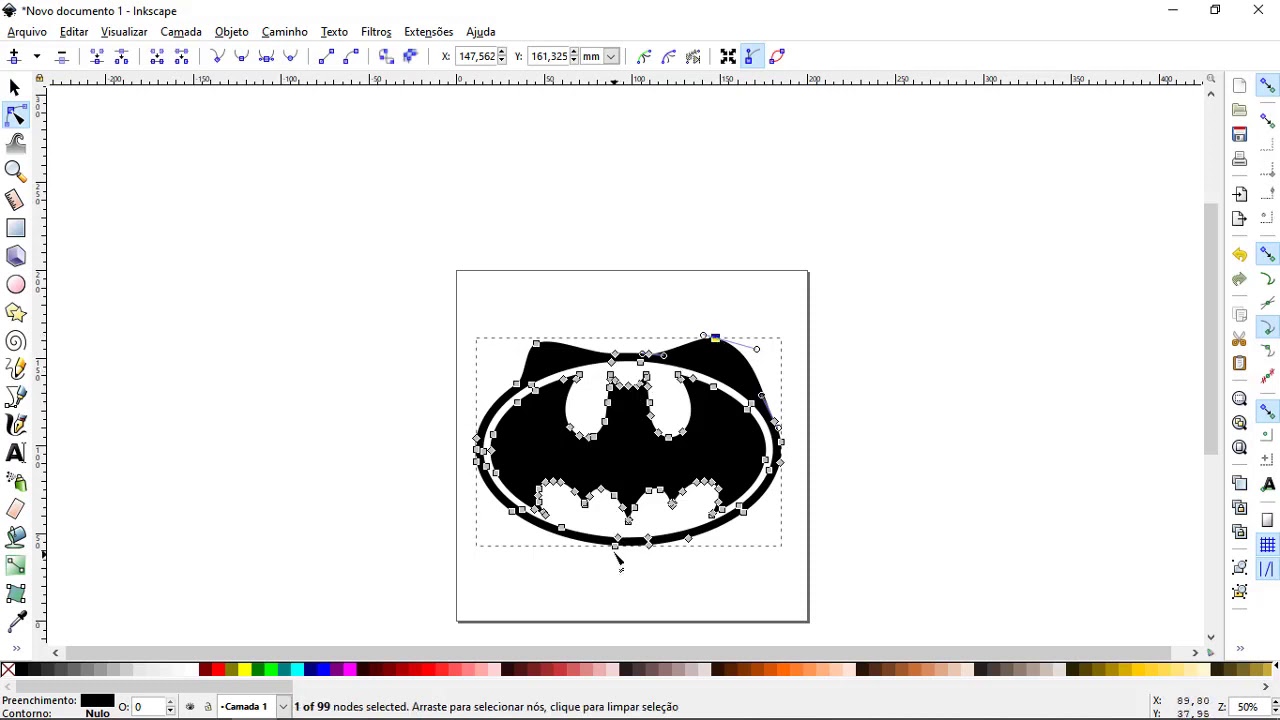Image resolution: width=1280 pixels, height=720 pixels.
Task: Pick the yellow swatch in palette
Action: point(244,669)
